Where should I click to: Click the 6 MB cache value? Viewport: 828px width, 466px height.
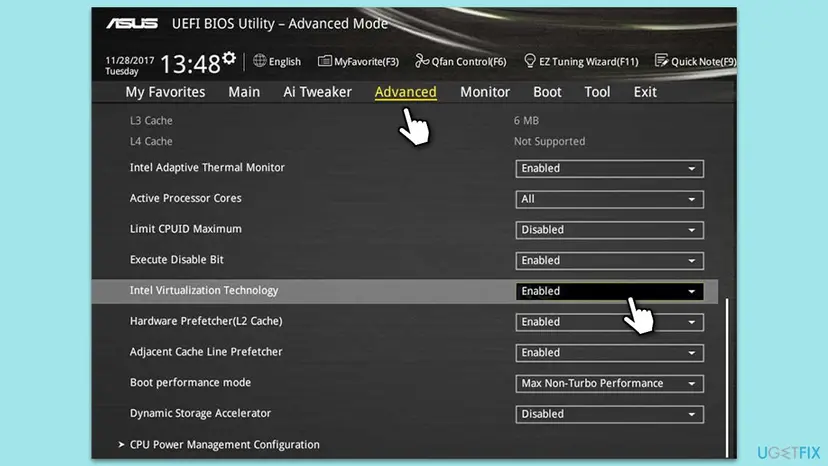click(x=526, y=120)
